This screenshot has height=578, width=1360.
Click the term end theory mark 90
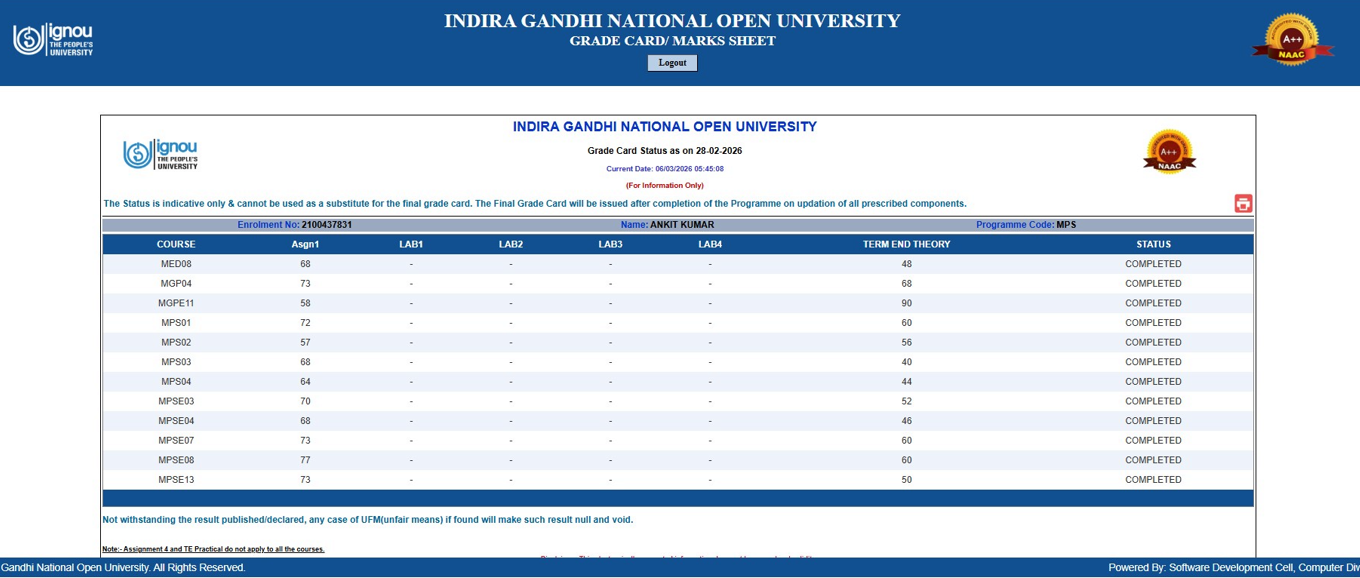click(906, 303)
